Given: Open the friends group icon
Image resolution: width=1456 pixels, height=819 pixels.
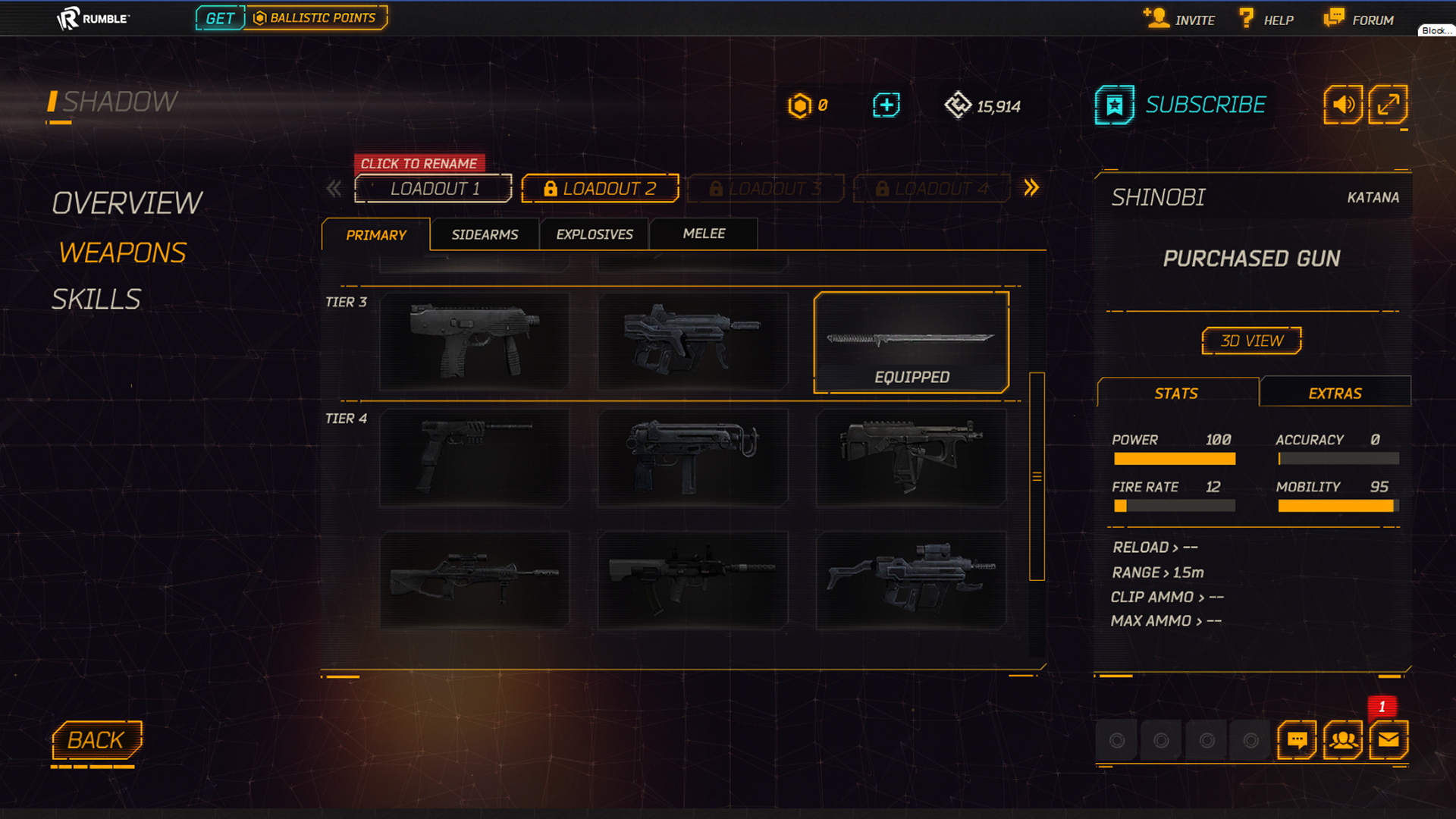Looking at the screenshot, I should pos(1343,739).
